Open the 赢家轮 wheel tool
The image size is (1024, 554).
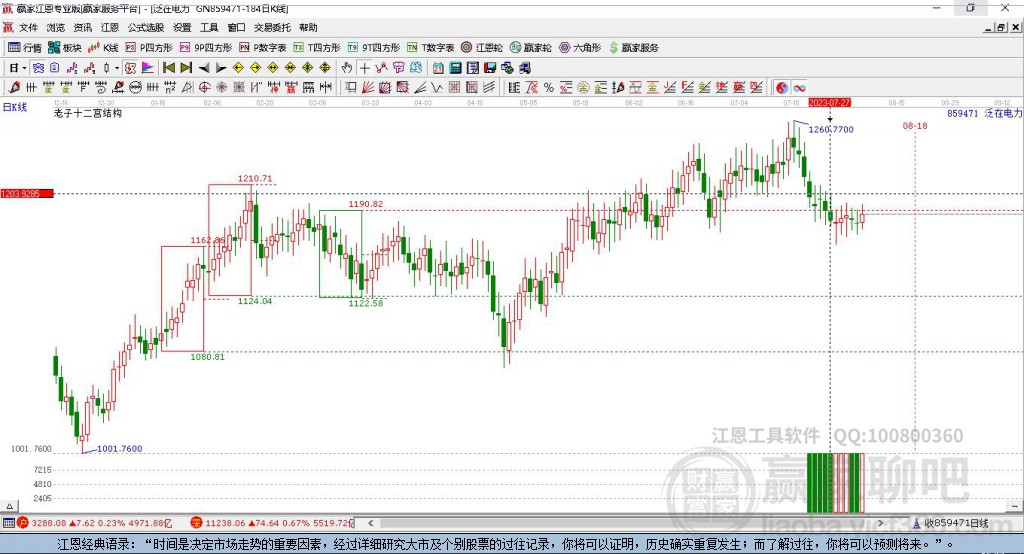[530, 48]
